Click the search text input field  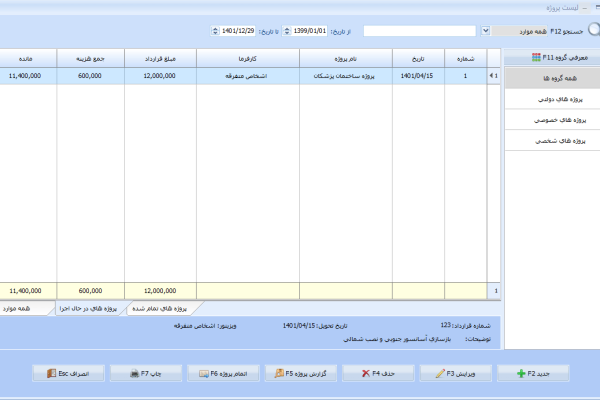(x=419, y=31)
